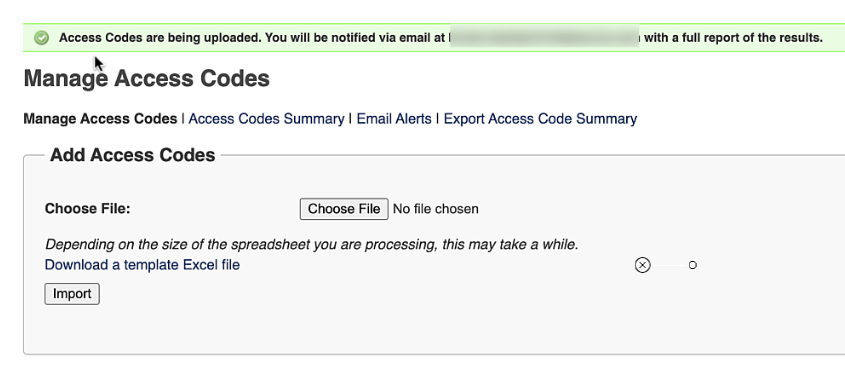Click the small hollow circle marker
This screenshot has width=845, height=389.
pyautogui.click(x=692, y=265)
